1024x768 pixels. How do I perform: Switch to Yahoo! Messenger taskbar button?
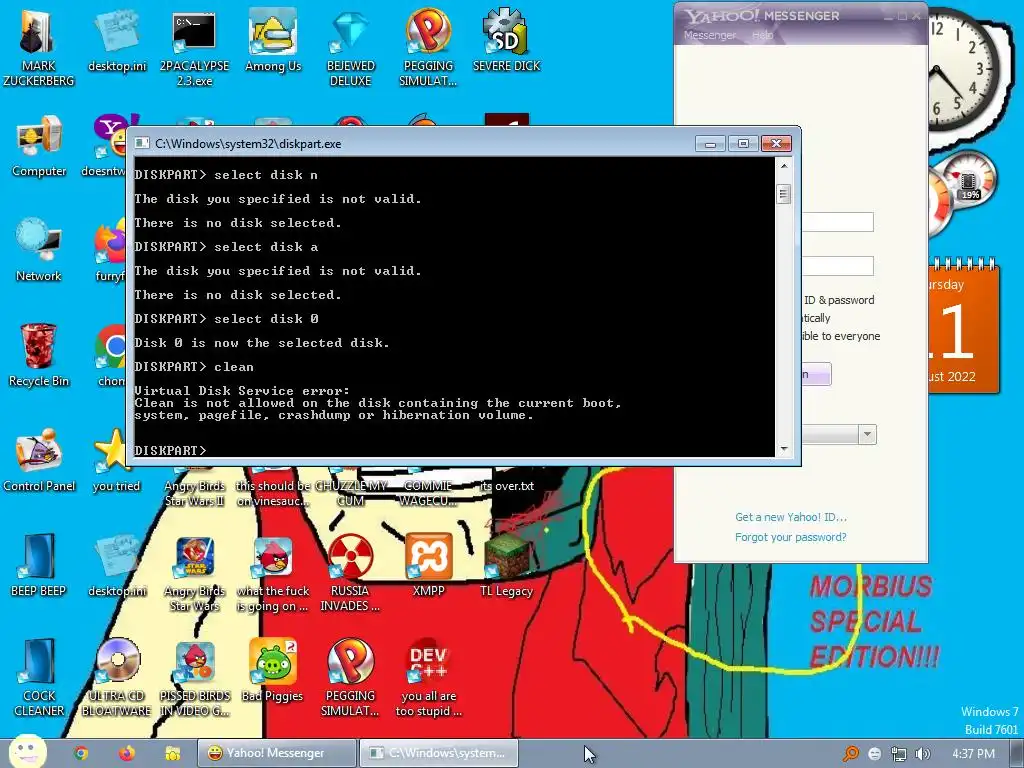click(x=277, y=753)
